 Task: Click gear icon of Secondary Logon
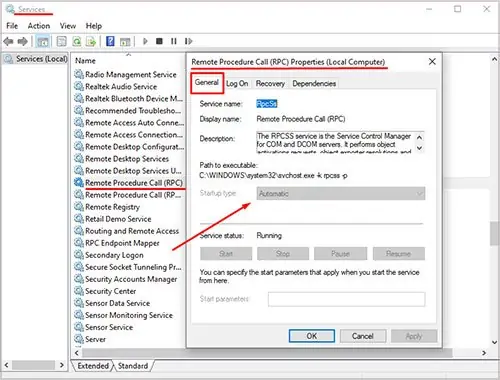click(x=79, y=255)
